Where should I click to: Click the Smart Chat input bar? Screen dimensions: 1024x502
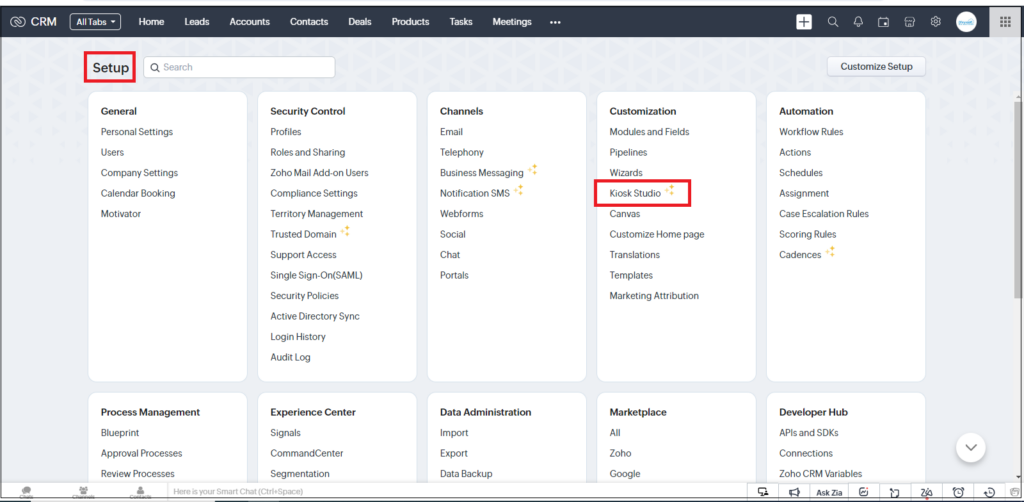point(456,492)
